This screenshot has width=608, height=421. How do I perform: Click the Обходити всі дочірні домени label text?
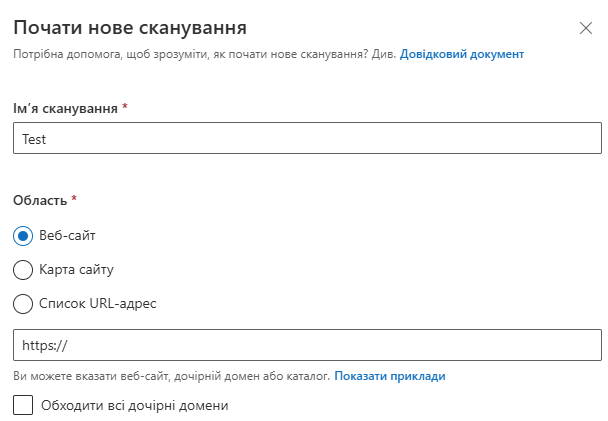[x=135, y=406]
